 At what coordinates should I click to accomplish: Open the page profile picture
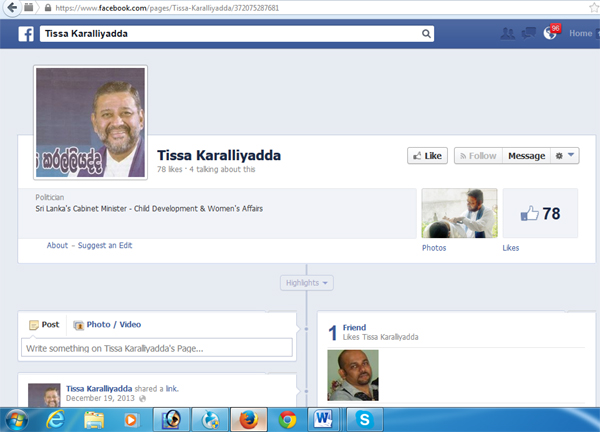click(x=91, y=122)
